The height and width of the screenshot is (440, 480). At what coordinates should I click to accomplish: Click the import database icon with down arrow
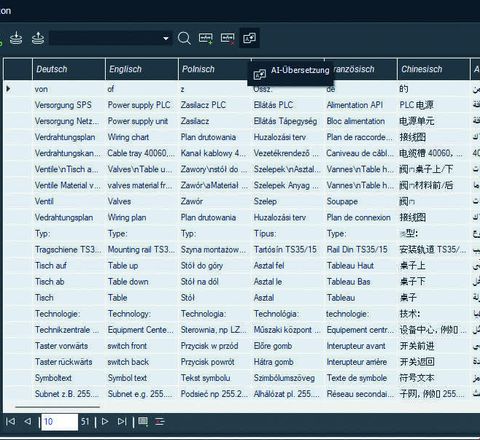(16, 38)
